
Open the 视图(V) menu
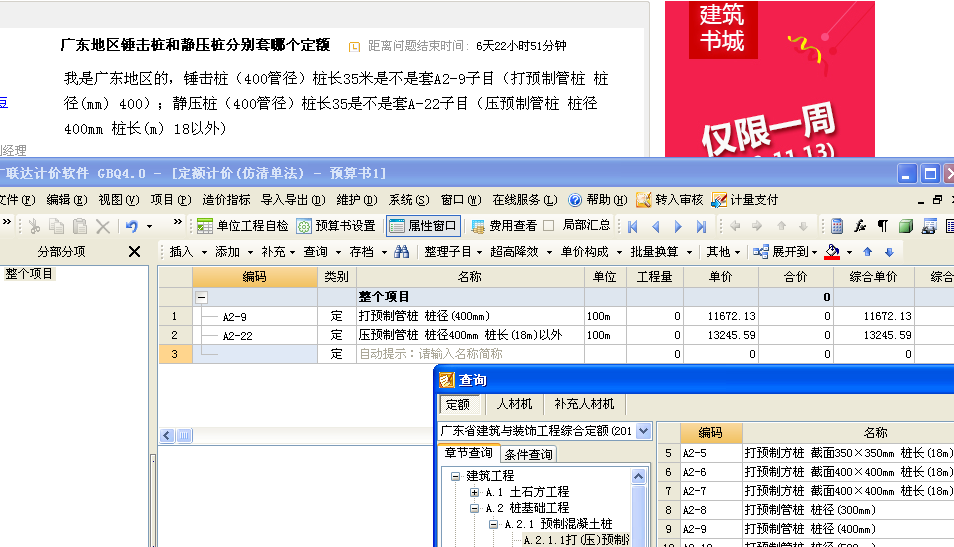tap(119, 200)
